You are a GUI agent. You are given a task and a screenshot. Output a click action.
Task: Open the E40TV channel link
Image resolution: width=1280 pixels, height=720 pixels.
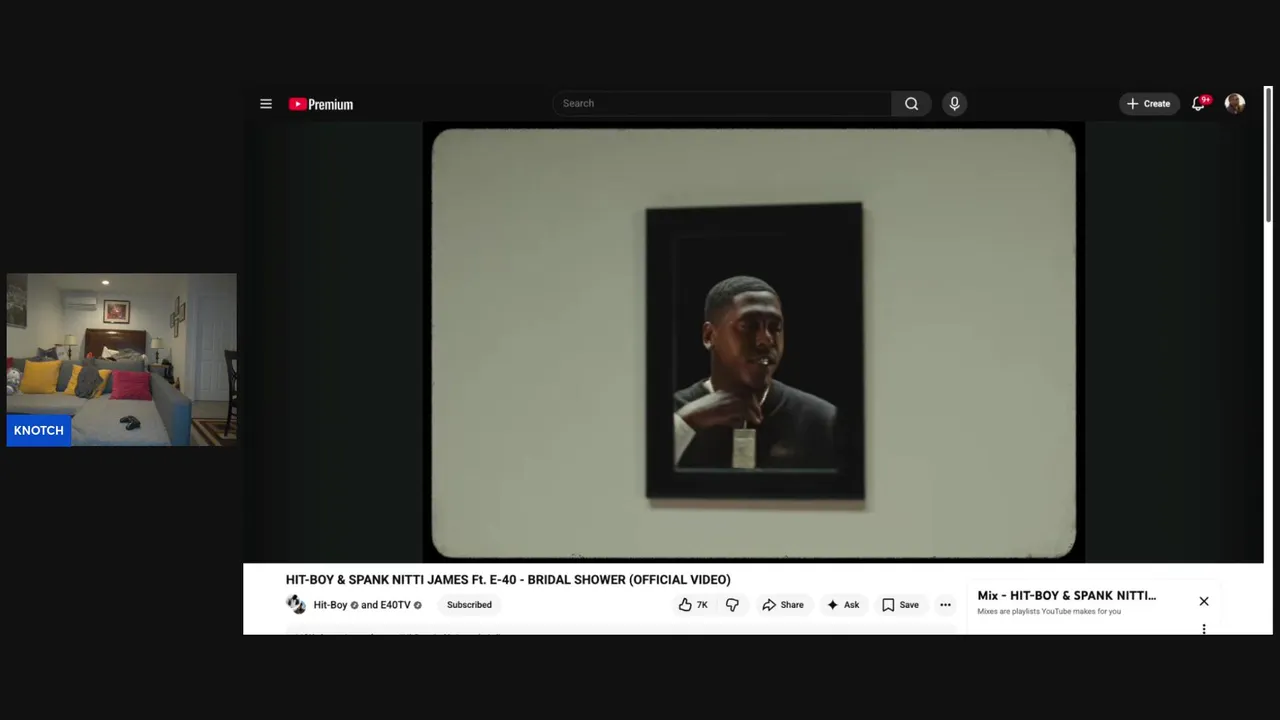395,605
